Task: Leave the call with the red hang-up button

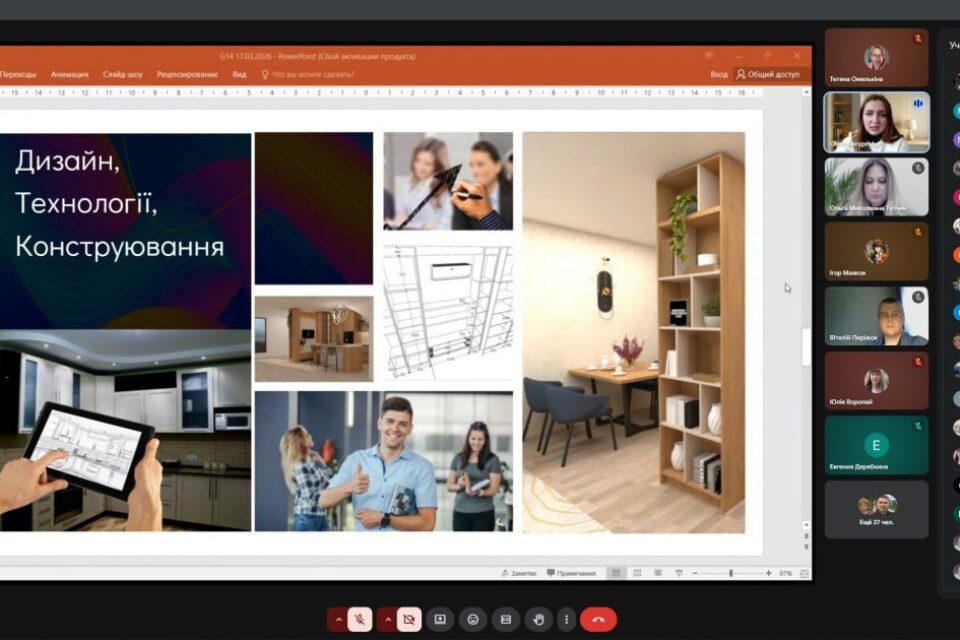Action: [598, 620]
